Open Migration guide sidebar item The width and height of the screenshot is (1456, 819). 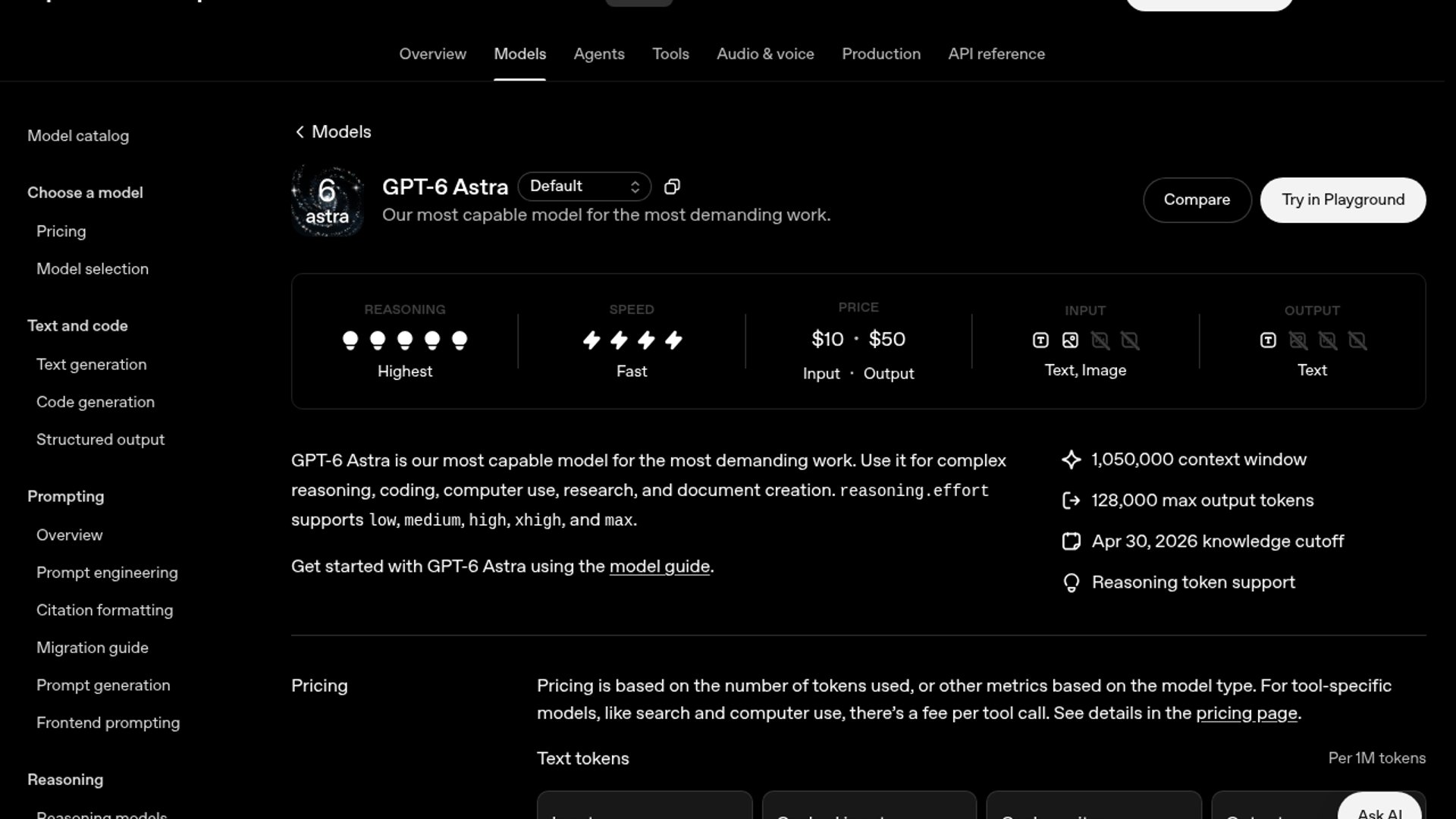[x=93, y=648]
